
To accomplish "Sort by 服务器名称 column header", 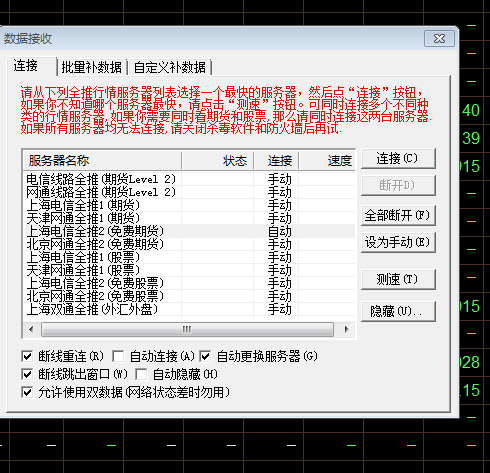I will 102,161.
